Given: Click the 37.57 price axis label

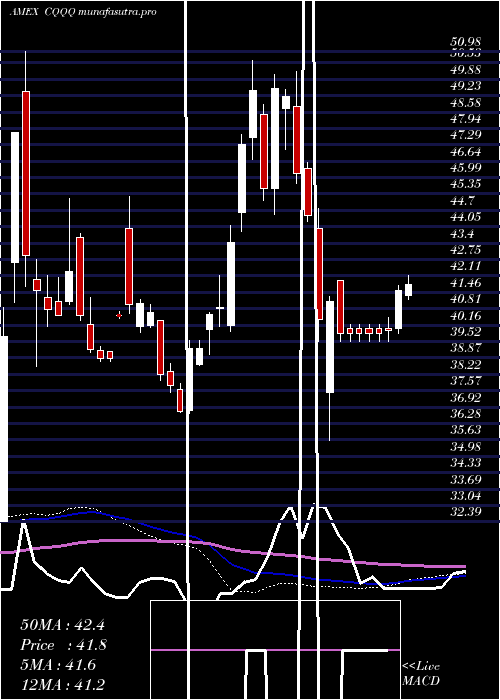Looking at the screenshot, I should [x=466, y=381].
